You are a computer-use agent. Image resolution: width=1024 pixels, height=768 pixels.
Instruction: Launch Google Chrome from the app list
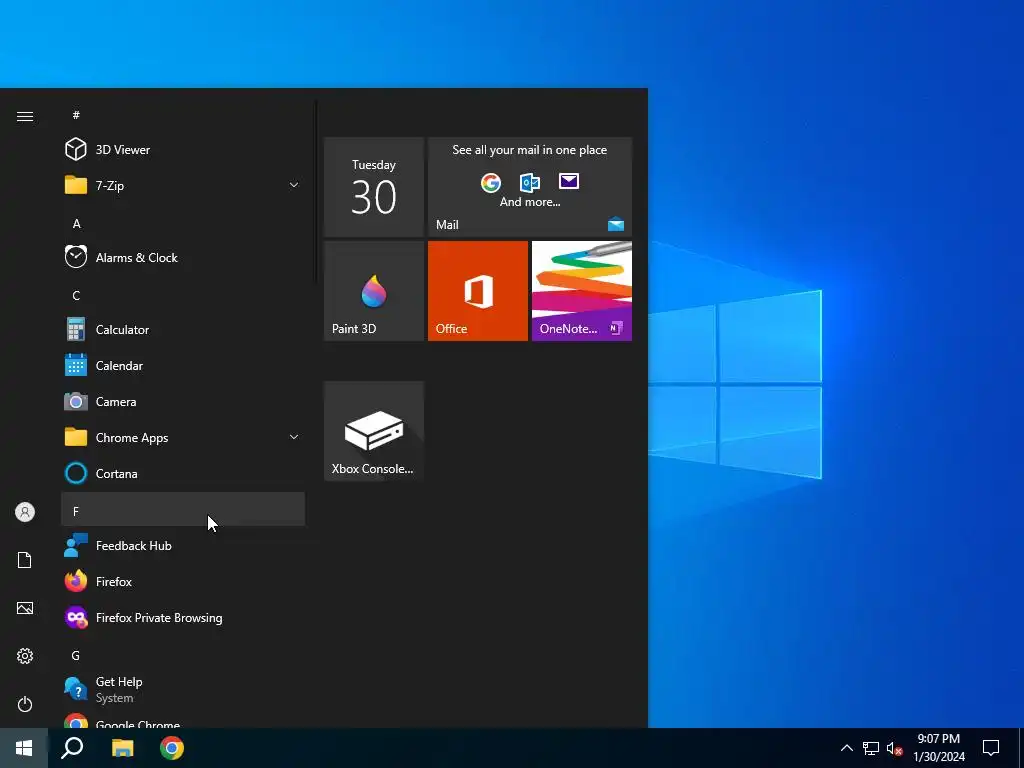coord(183,720)
